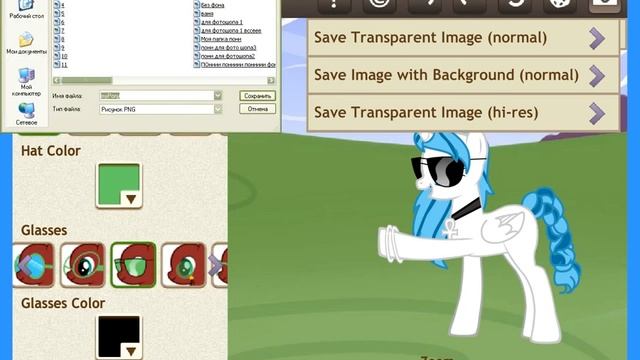The width and height of the screenshot is (640, 360).
Task: Select the monocle glasses thumbnail
Action: 83,265
